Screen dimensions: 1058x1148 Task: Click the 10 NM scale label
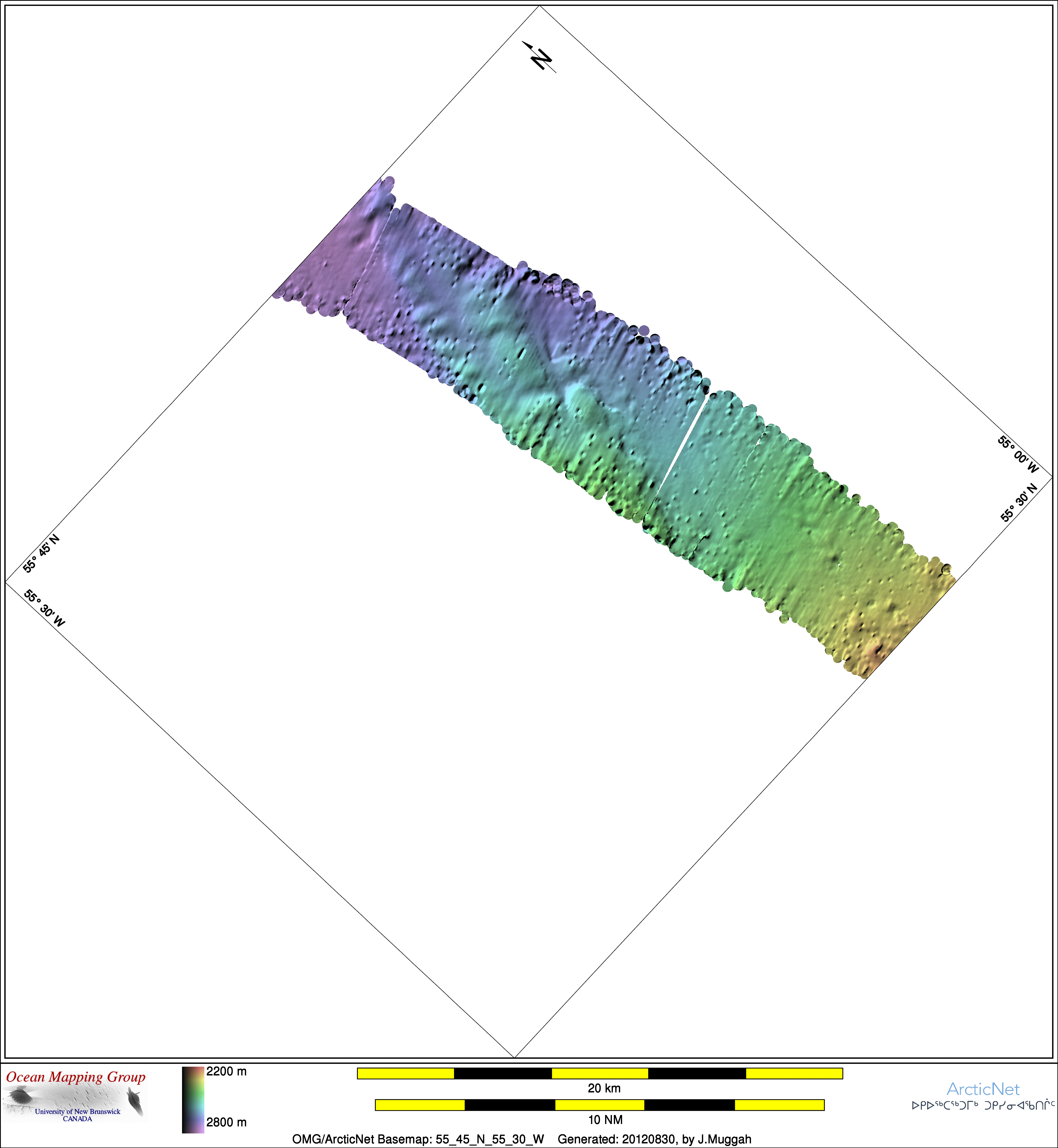(x=605, y=1119)
